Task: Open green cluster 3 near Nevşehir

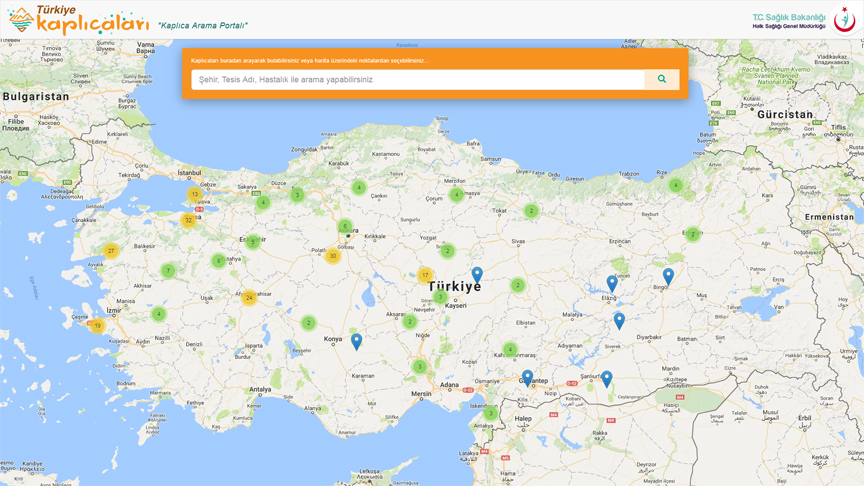Action: pos(440,297)
